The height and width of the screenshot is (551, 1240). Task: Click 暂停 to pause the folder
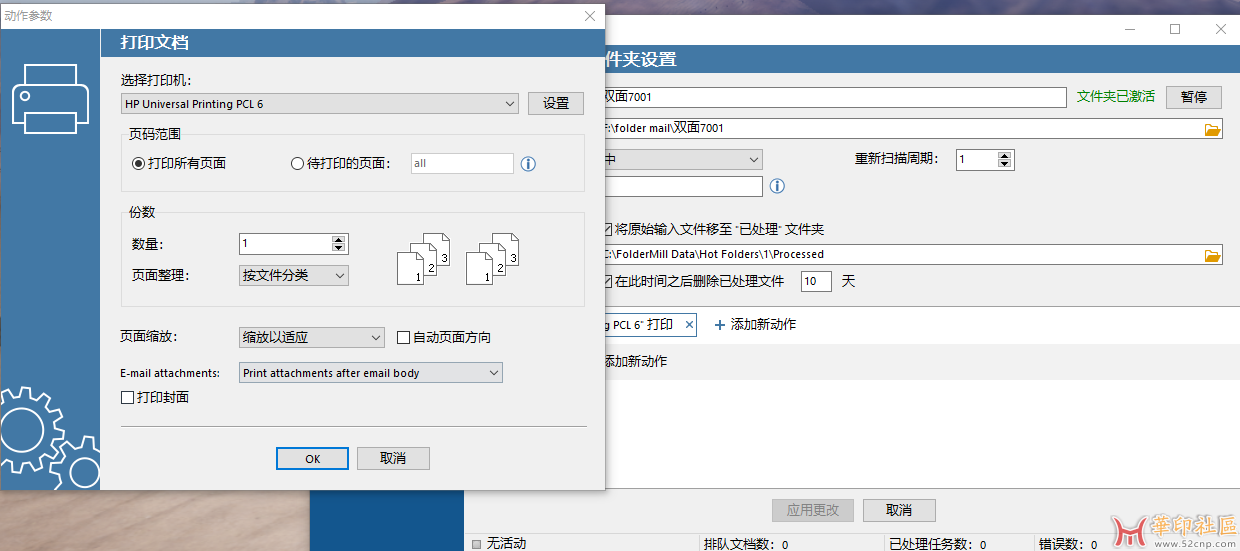point(1193,97)
